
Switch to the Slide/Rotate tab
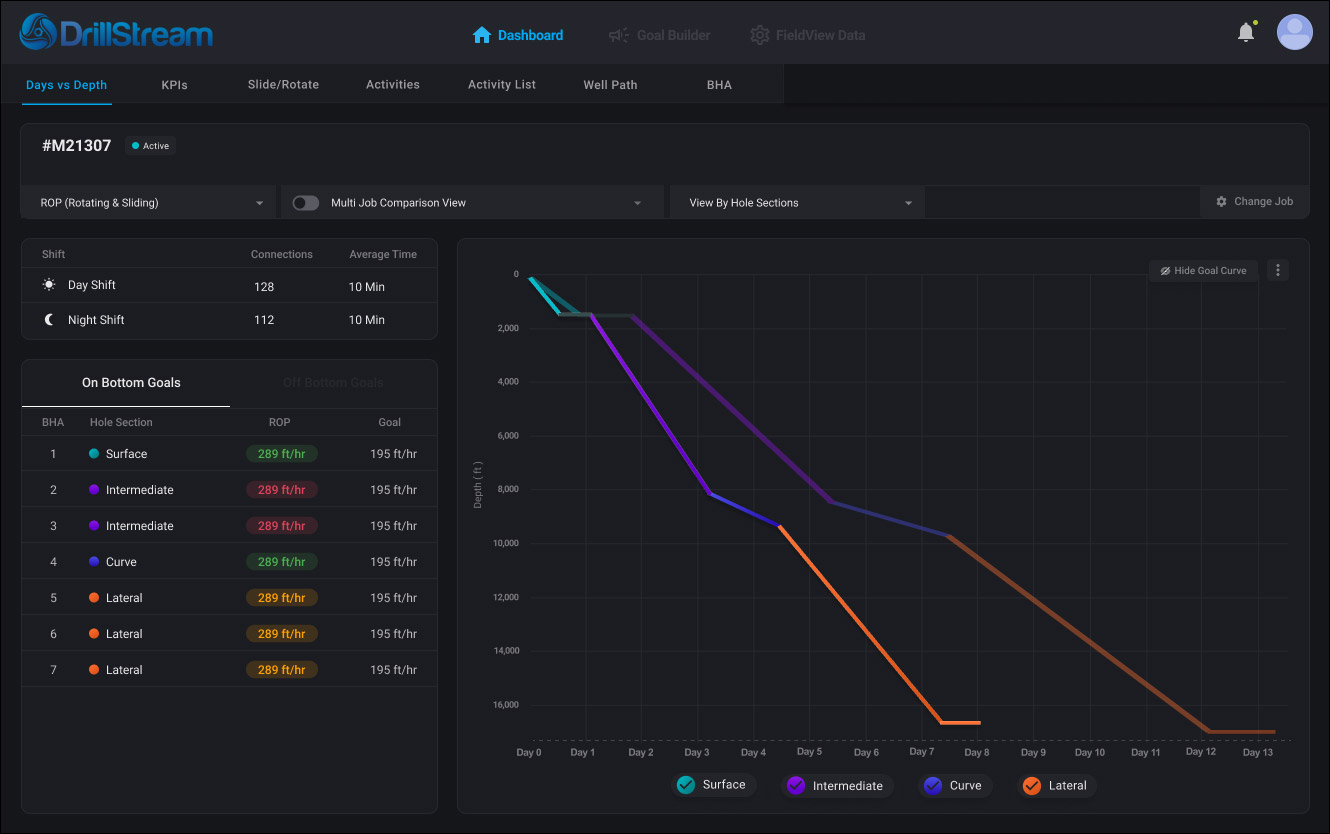[x=283, y=85]
